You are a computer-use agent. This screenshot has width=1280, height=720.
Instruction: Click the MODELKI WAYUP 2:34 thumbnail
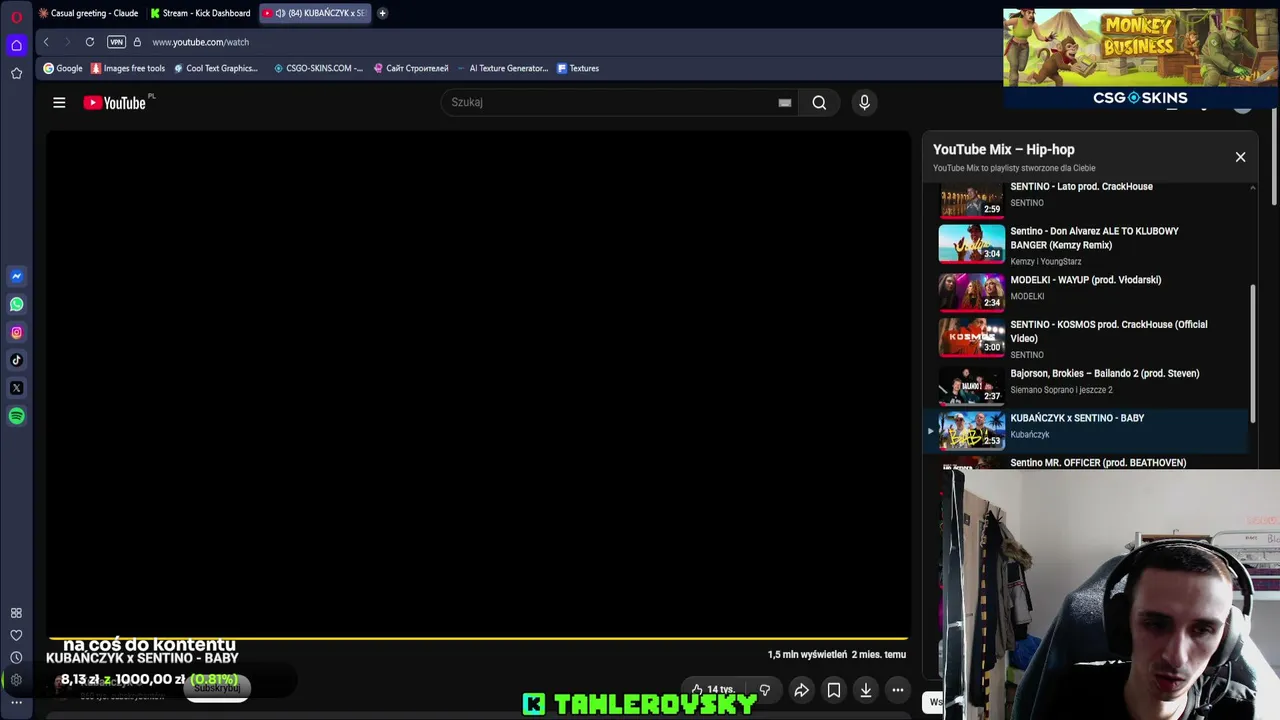(971, 291)
